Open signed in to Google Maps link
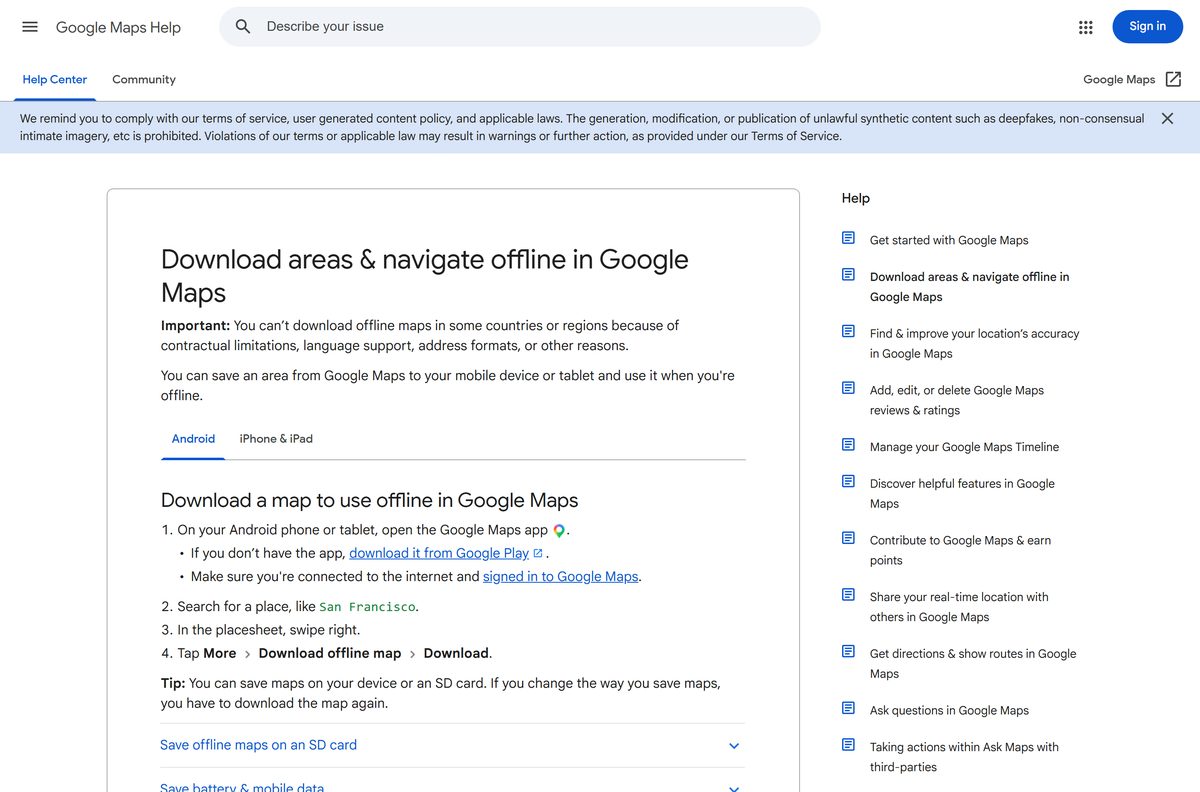This screenshot has width=1200, height=792. point(560,577)
